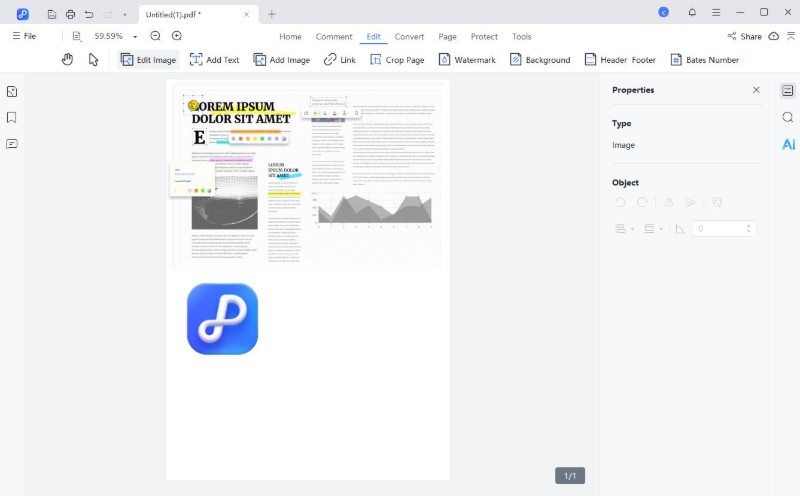Open the Watermark tool

tap(467, 60)
